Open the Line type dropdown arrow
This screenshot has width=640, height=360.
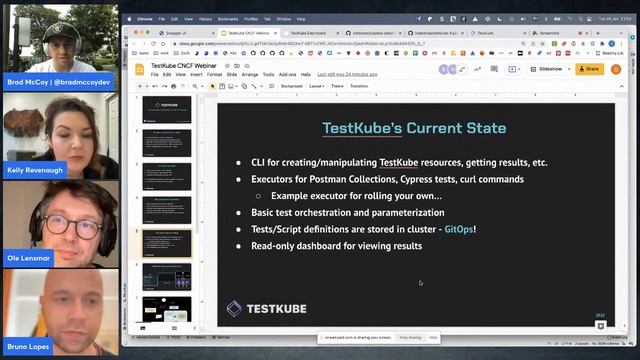[x=261, y=86]
